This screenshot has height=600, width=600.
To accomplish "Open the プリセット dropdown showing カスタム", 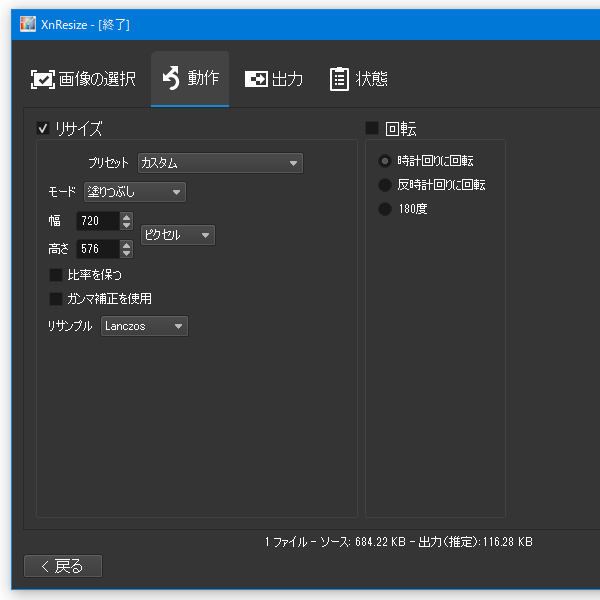I will pos(220,163).
